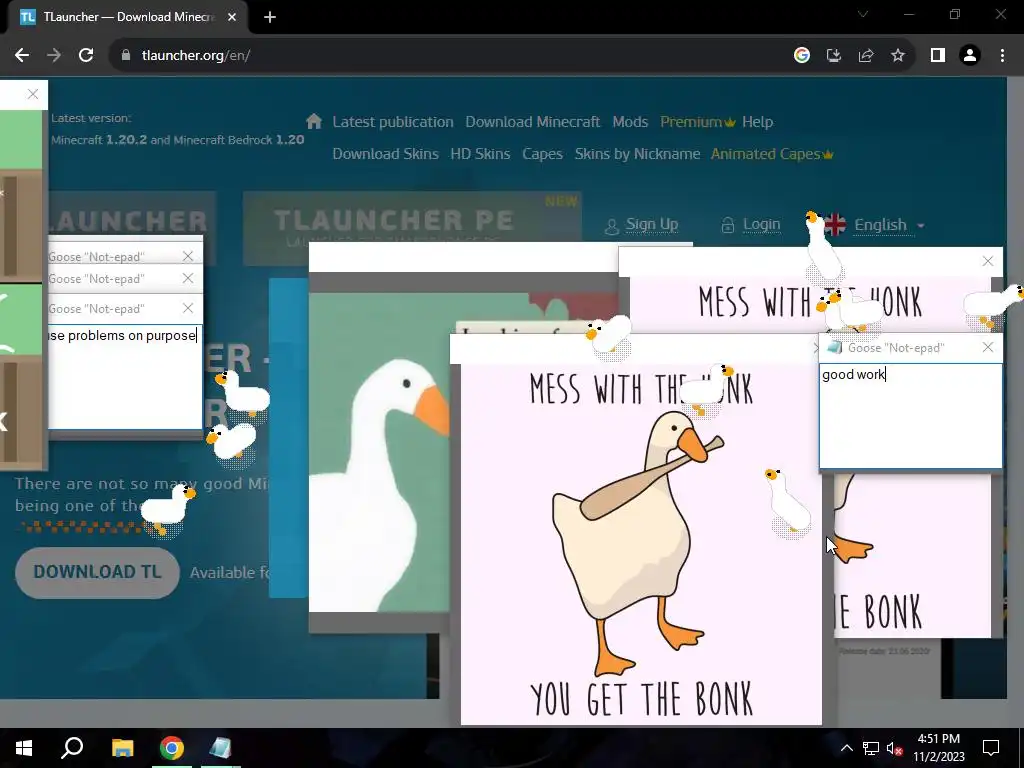Viewport: 1024px width, 768px height.
Task: Go back in Chrome browser history
Action: click(22, 56)
